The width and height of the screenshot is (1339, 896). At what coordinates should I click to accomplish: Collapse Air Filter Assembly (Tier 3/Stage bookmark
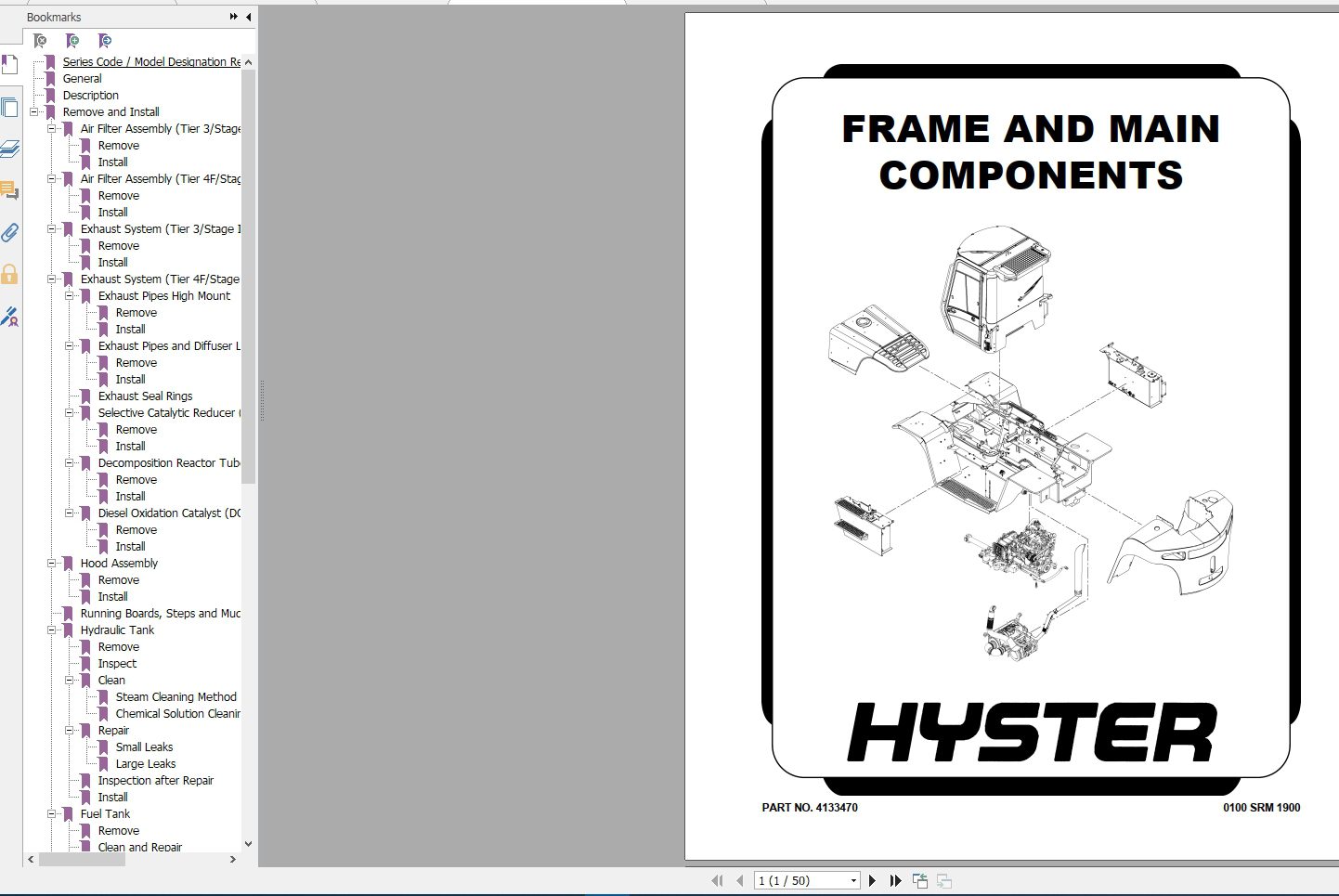[x=52, y=129]
